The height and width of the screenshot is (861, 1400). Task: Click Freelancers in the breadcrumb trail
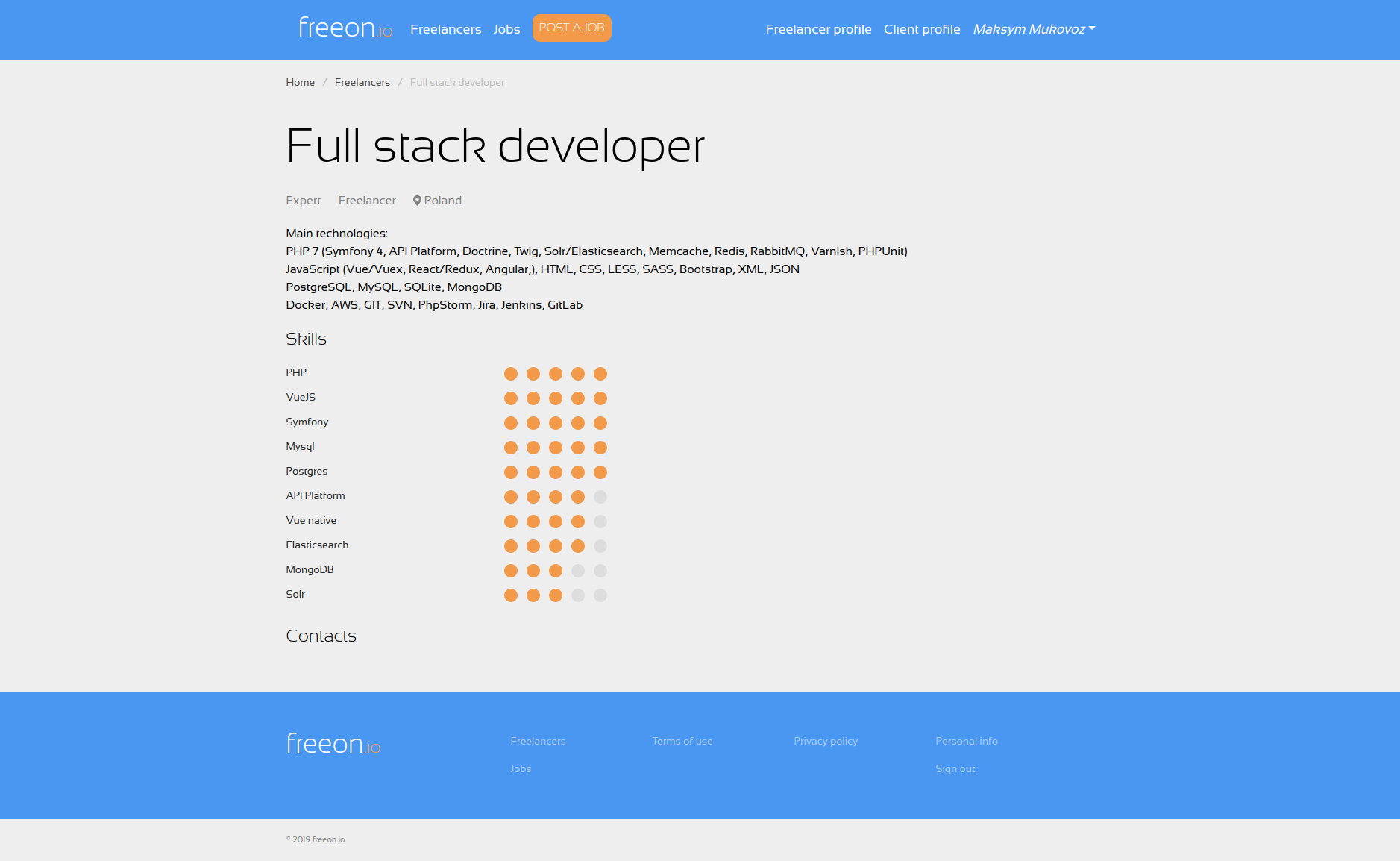click(362, 82)
